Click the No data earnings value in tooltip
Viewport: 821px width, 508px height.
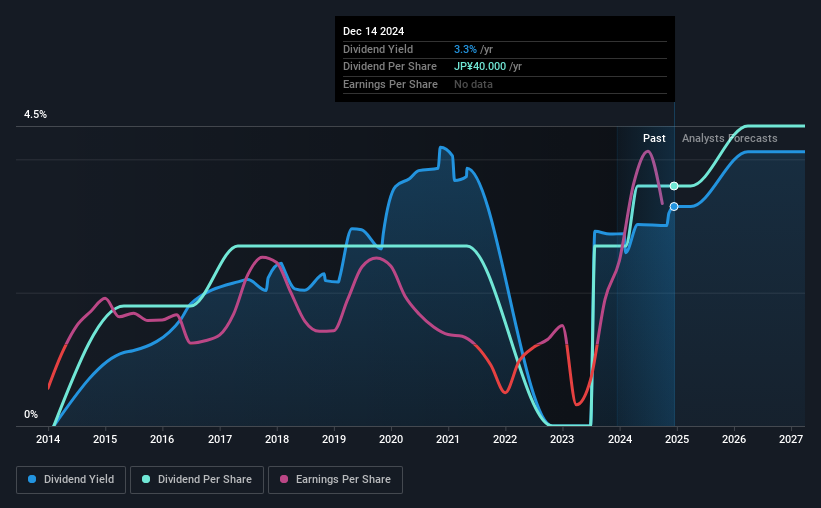tap(473, 84)
